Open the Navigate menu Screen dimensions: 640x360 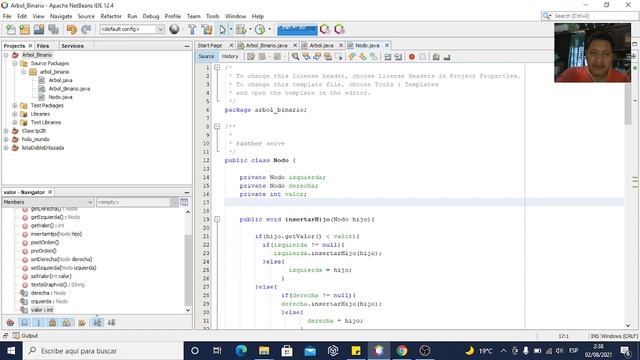point(61,16)
